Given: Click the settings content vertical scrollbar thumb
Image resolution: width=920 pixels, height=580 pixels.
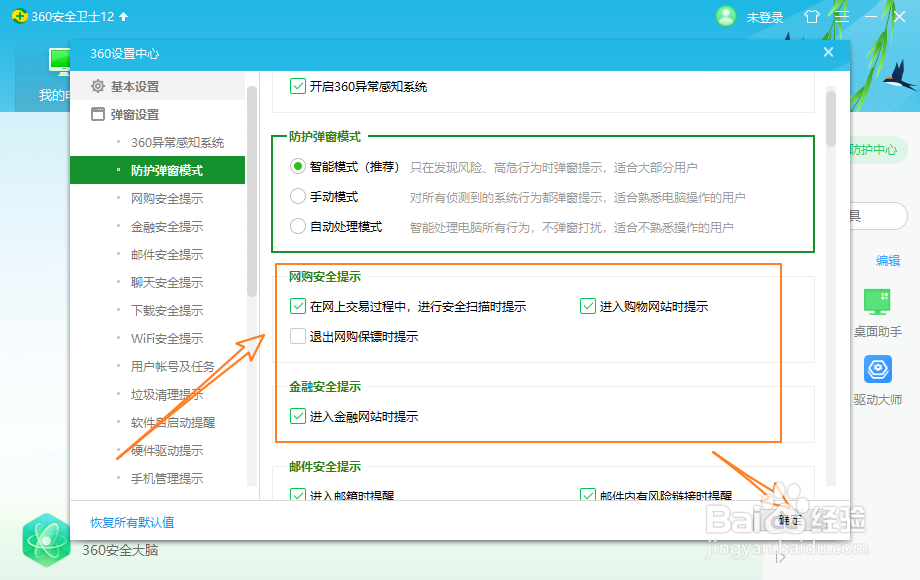Looking at the screenshot, I should (x=830, y=118).
